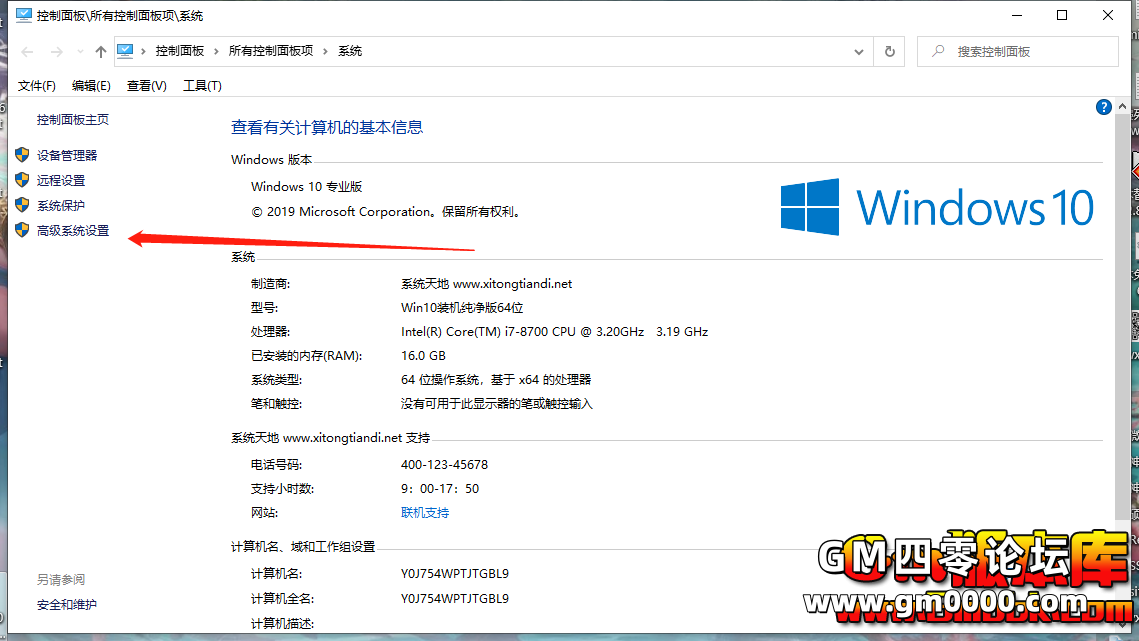Click the heading 查看有关计算机的基本信息
Screen dimensions: 1139x641
[327, 127]
